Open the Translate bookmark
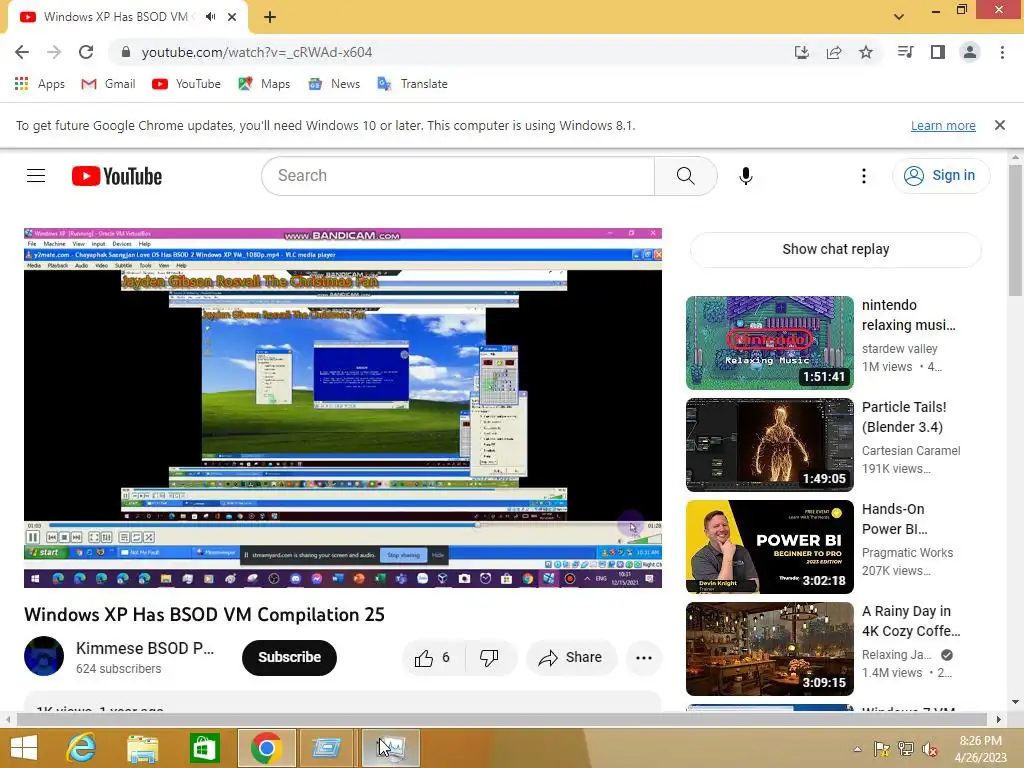The width and height of the screenshot is (1024, 768). pos(413,84)
